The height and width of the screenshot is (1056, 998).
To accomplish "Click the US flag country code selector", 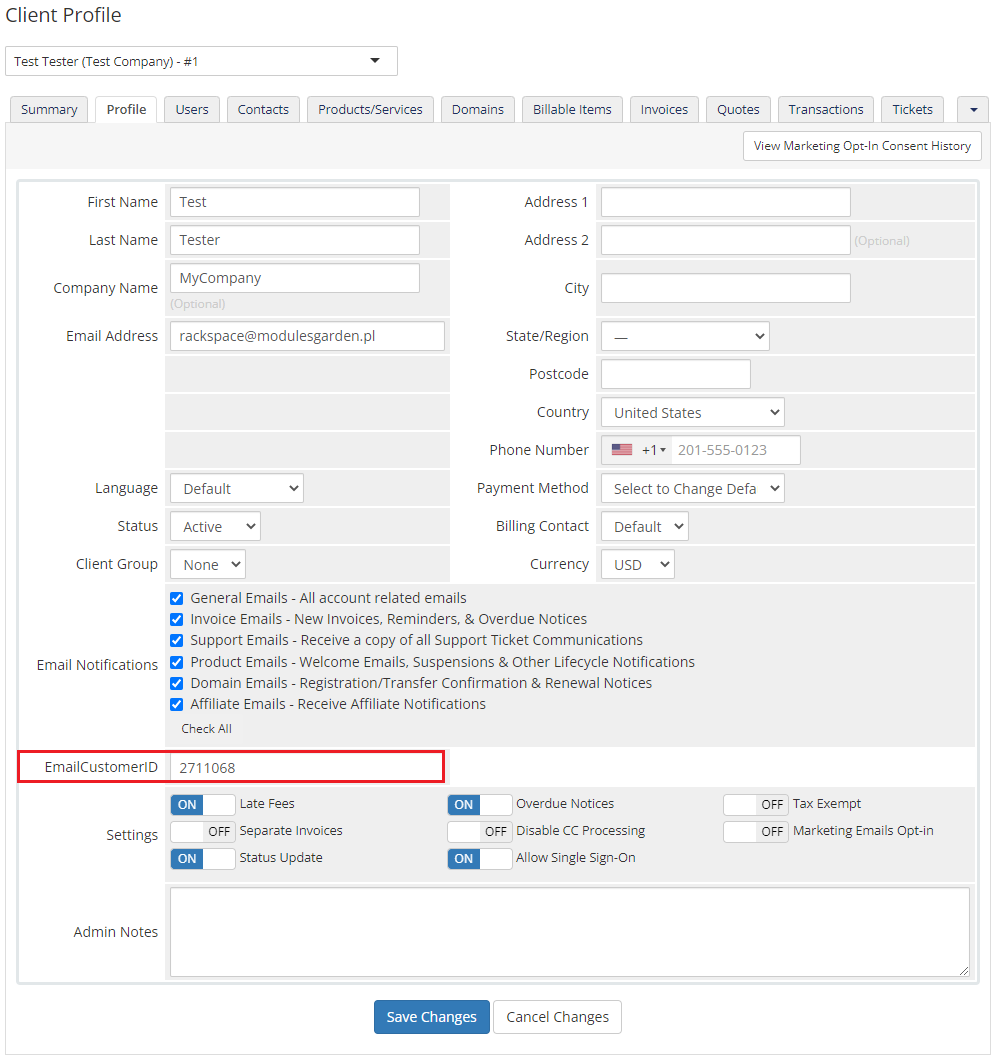I will 637,450.
